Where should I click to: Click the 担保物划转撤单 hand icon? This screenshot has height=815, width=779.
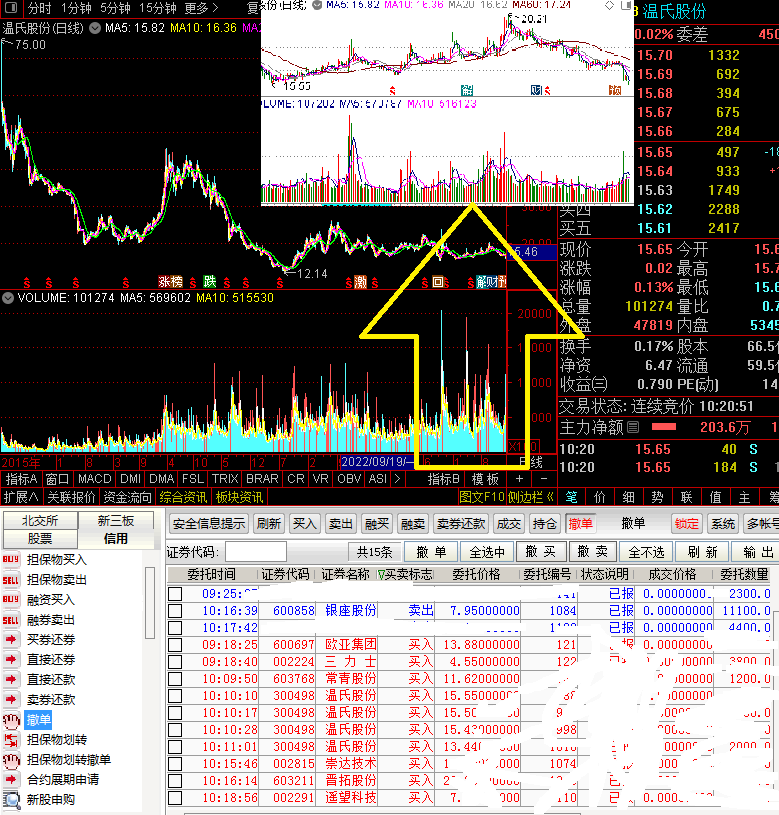tap(11, 759)
